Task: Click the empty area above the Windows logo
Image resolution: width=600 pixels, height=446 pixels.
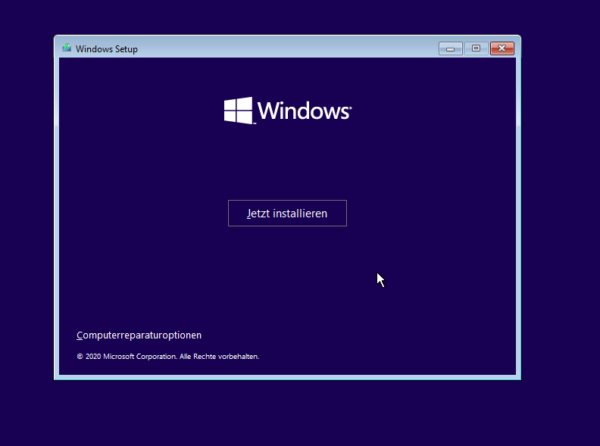Action: point(287,75)
